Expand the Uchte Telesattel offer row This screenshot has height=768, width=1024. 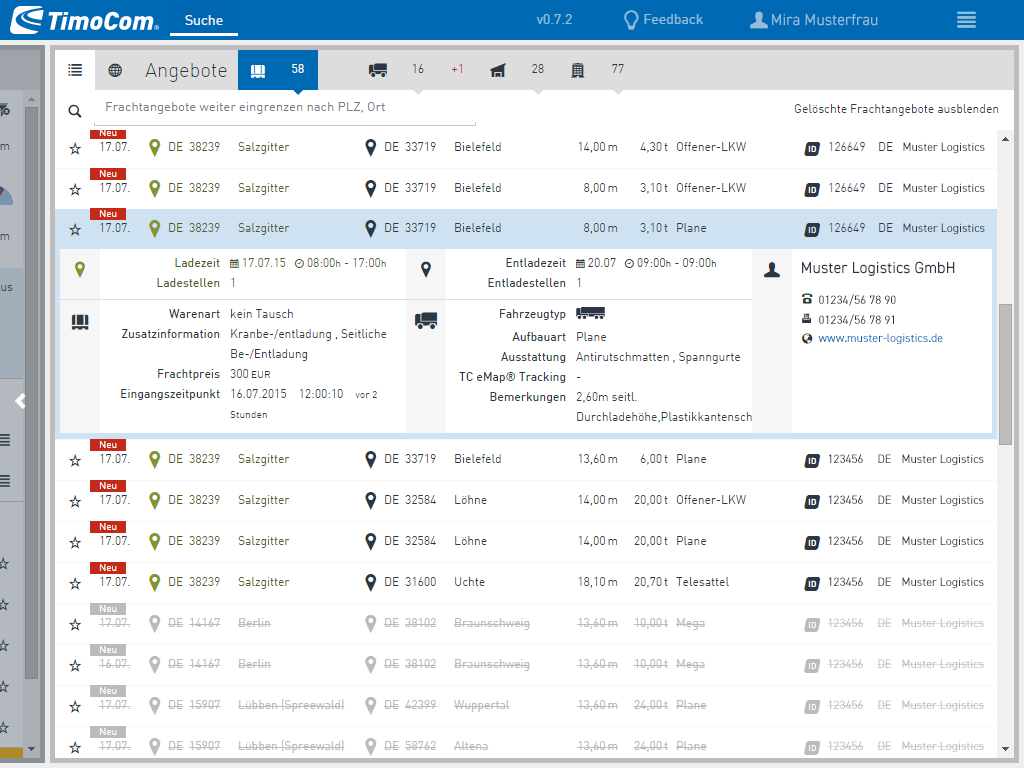[x=526, y=583]
